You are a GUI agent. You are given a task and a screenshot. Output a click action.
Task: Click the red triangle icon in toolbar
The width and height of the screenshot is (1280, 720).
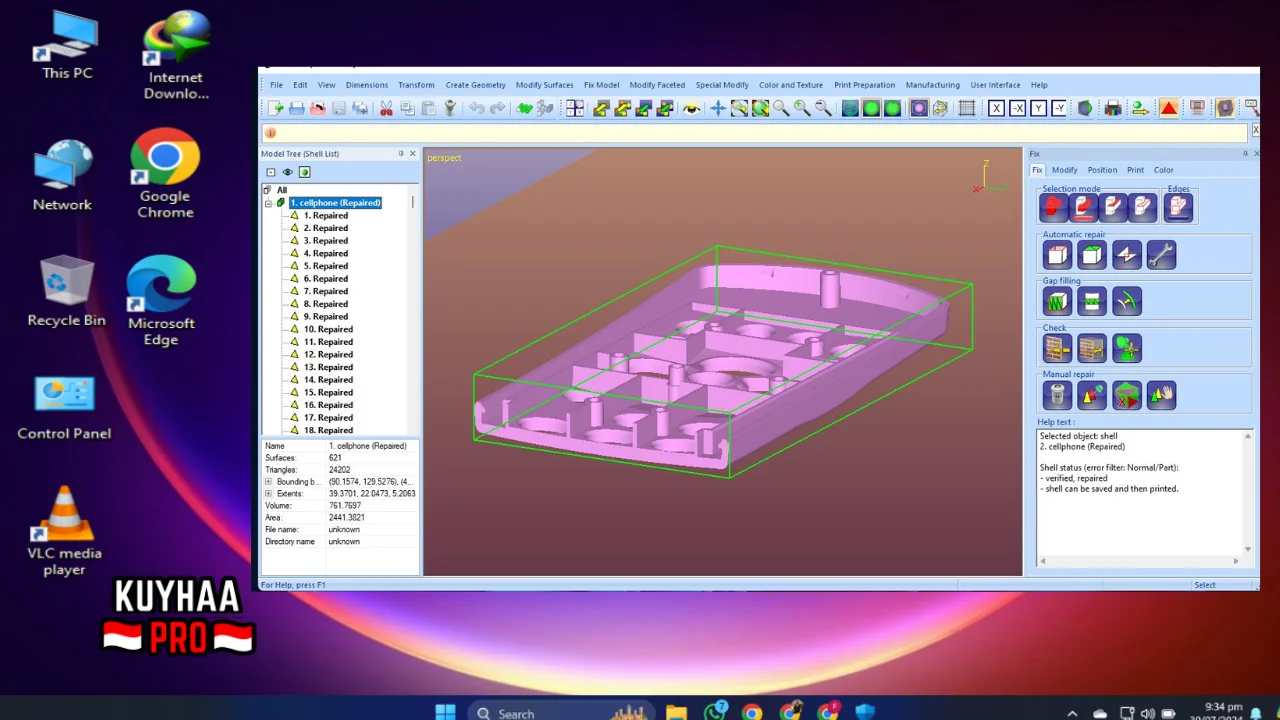[1168, 108]
